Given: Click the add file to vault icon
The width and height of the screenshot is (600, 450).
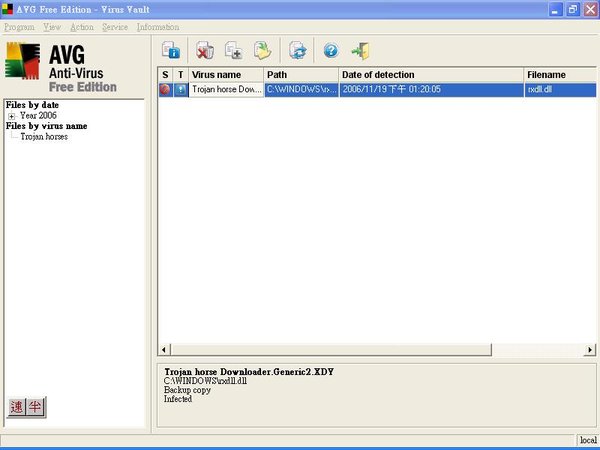Looking at the screenshot, I should point(233,51).
